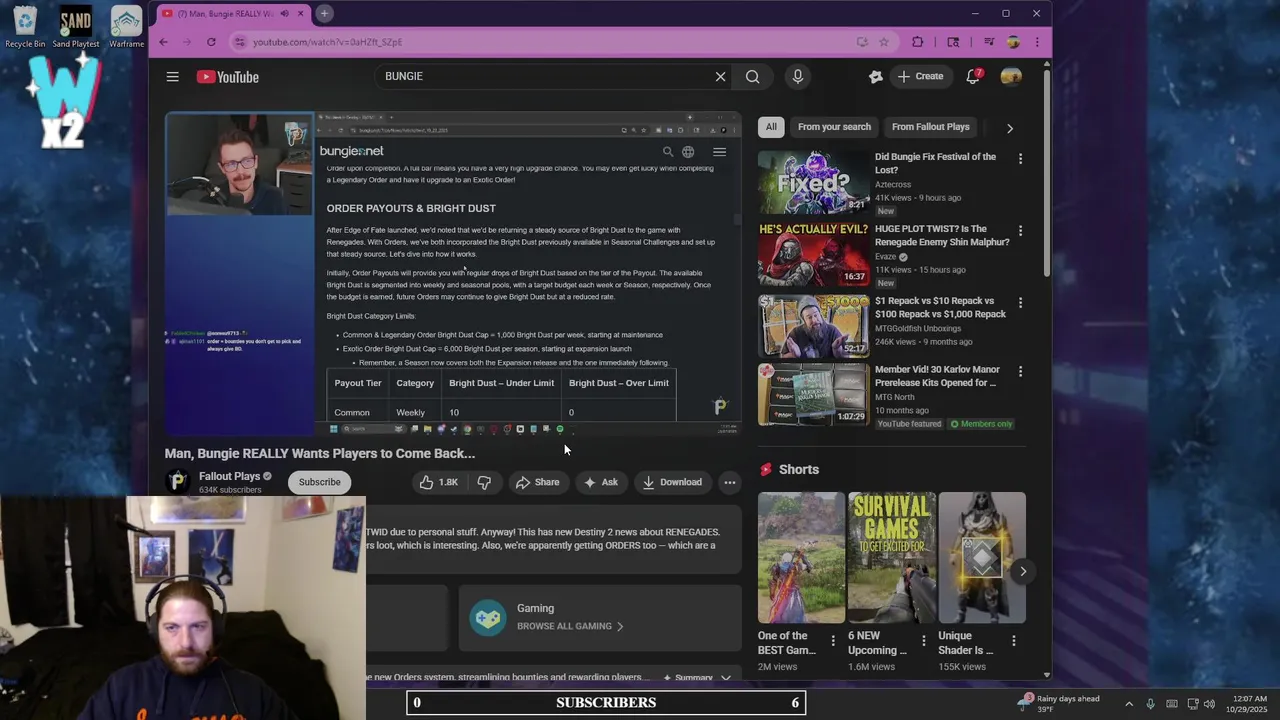Browse all Gaming link
Screen dimensions: 1280x720
tap(570, 626)
